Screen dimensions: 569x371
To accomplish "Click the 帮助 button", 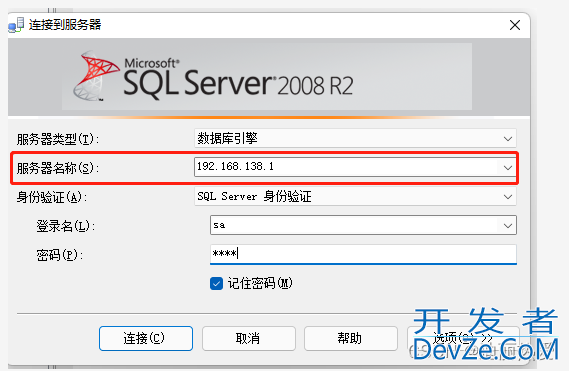I will pyautogui.click(x=351, y=338).
